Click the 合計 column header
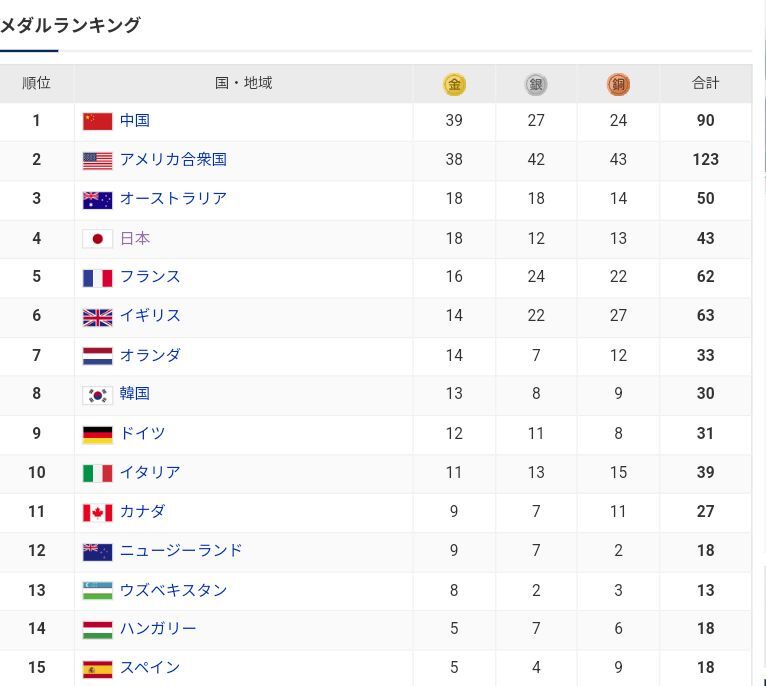 point(705,83)
